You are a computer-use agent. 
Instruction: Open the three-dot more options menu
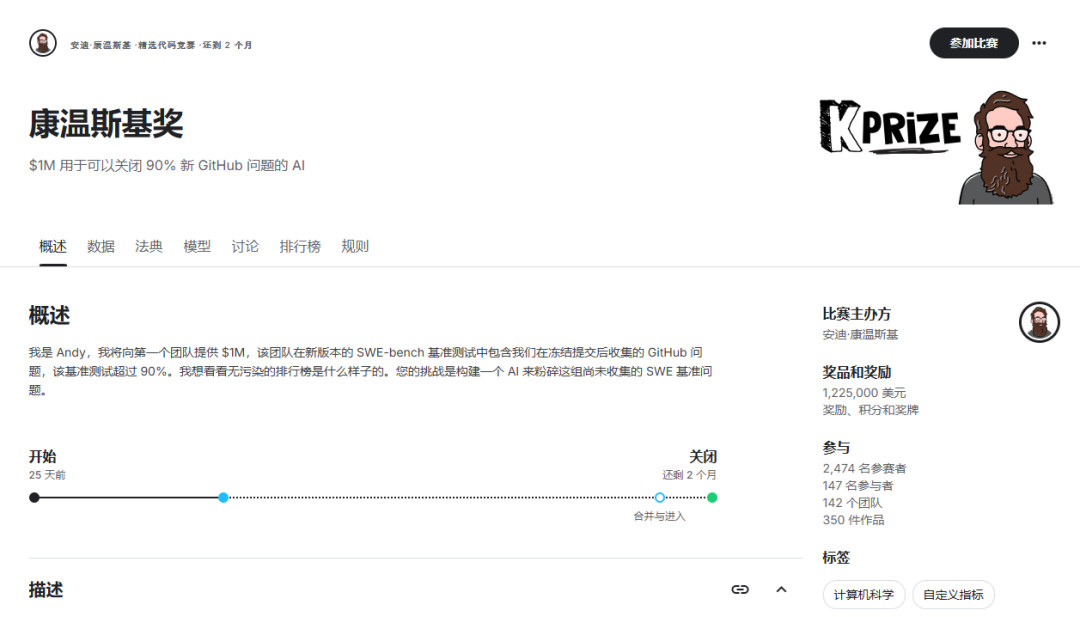click(1039, 43)
